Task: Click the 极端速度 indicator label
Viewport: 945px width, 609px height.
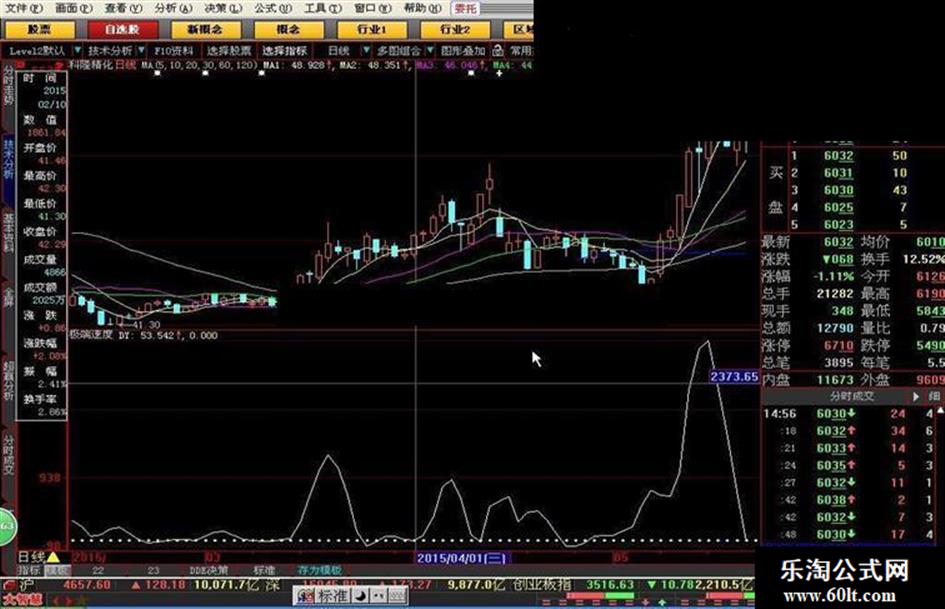Action: click(91, 335)
